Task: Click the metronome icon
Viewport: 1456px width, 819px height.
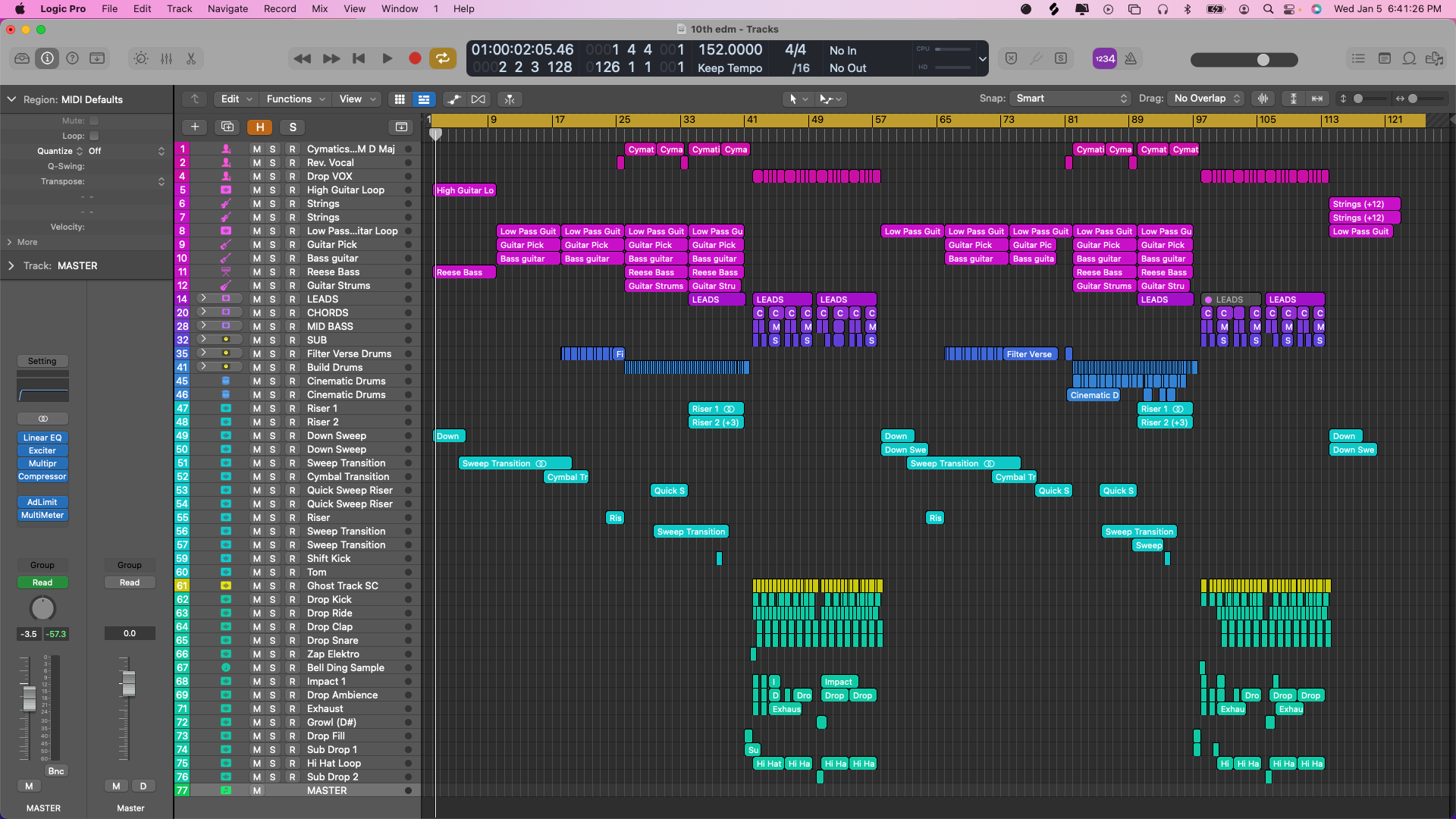Action: (x=1131, y=58)
